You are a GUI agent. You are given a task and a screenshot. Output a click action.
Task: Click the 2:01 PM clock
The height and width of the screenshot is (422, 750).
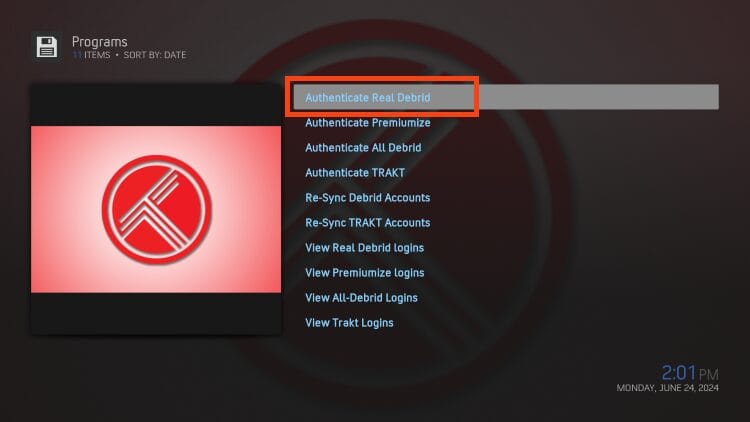tap(690, 373)
